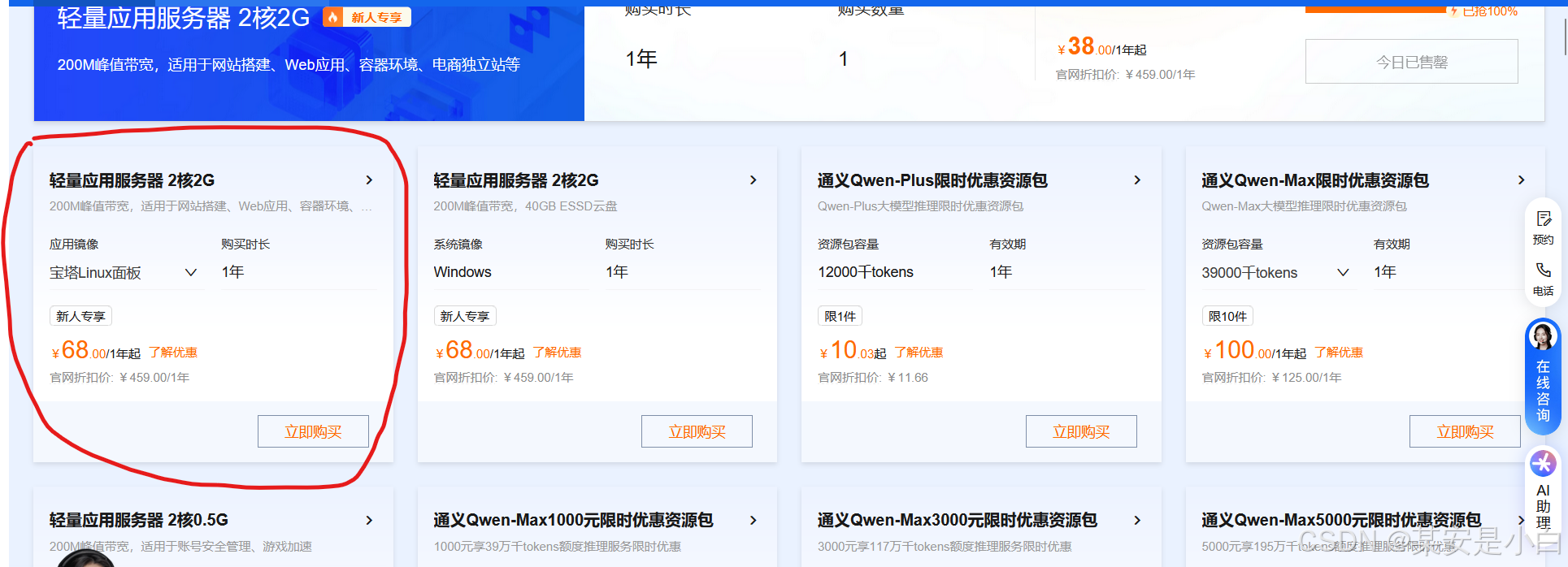This screenshot has height=567, width=1568.
Task: Open arrow on 轻量应用服务器 2核0.5G card
Action: point(369,520)
